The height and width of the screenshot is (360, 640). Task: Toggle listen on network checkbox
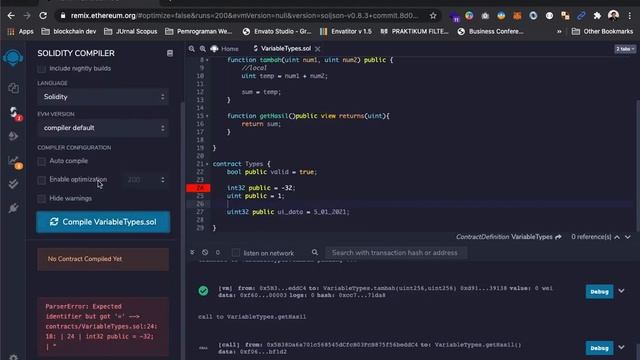[236, 253]
